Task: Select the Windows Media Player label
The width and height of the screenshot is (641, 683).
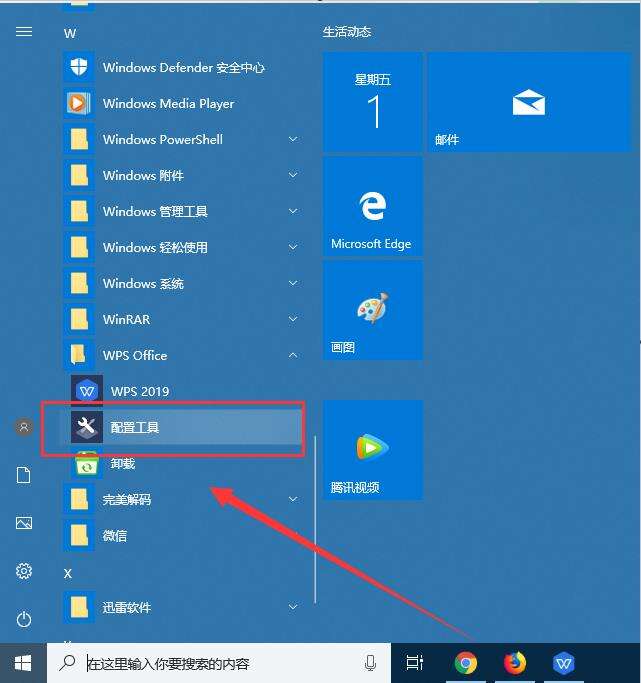Action: point(169,104)
